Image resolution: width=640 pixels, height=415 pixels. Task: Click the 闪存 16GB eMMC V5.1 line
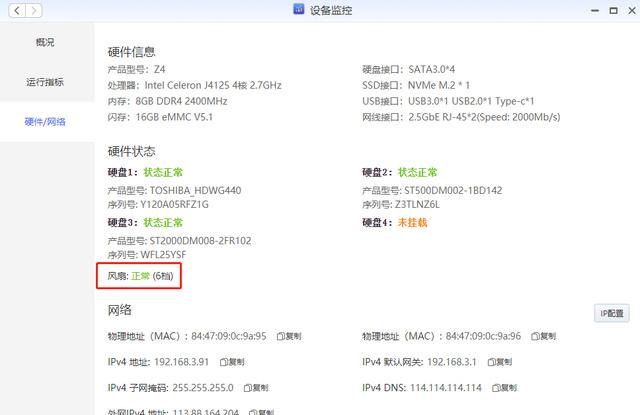[x=160, y=117]
